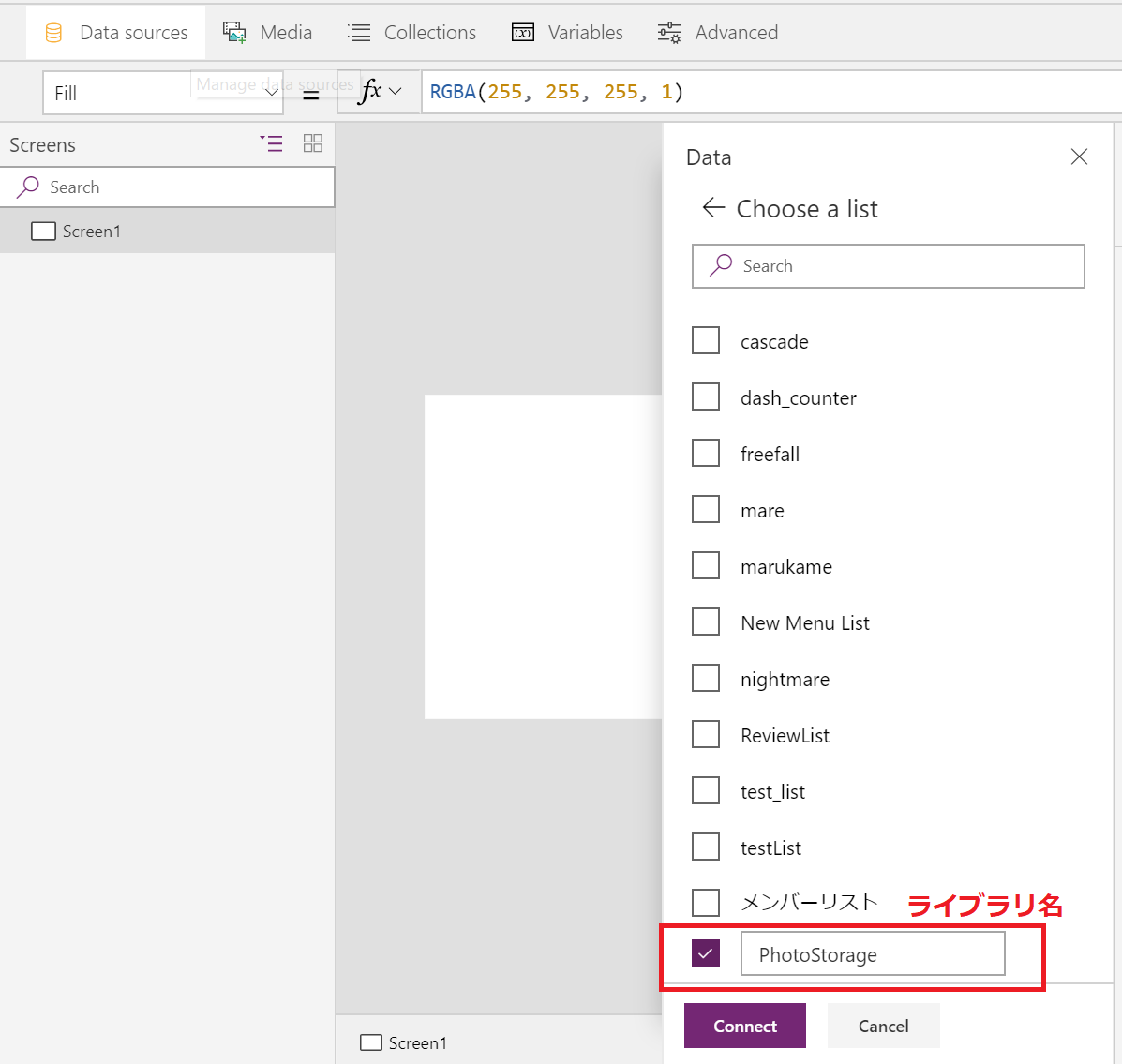
Task: Check the testList checkbox
Action: click(x=706, y=847)
